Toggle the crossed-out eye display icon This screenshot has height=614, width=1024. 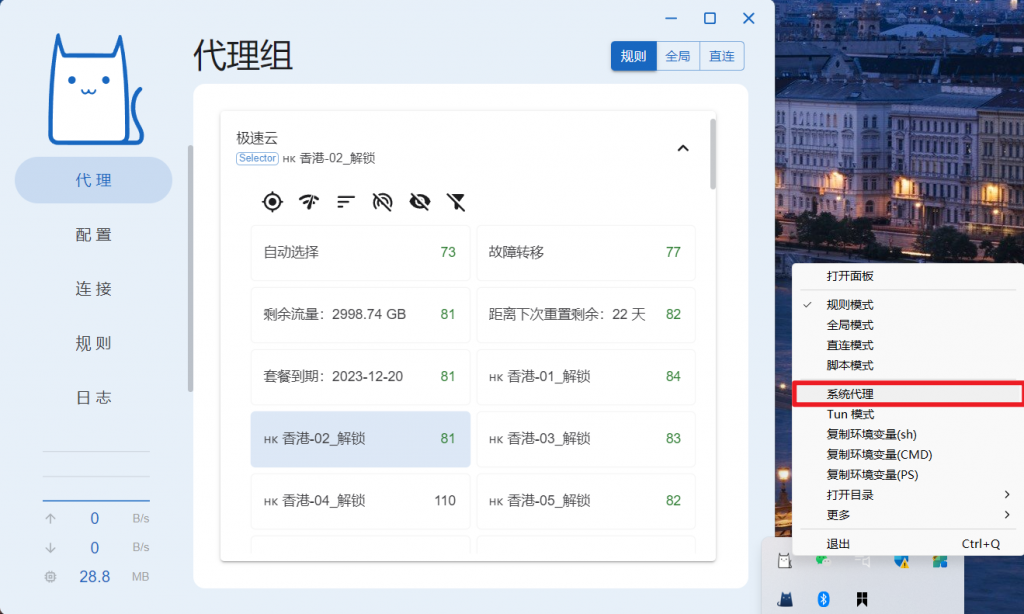point(419,202)
